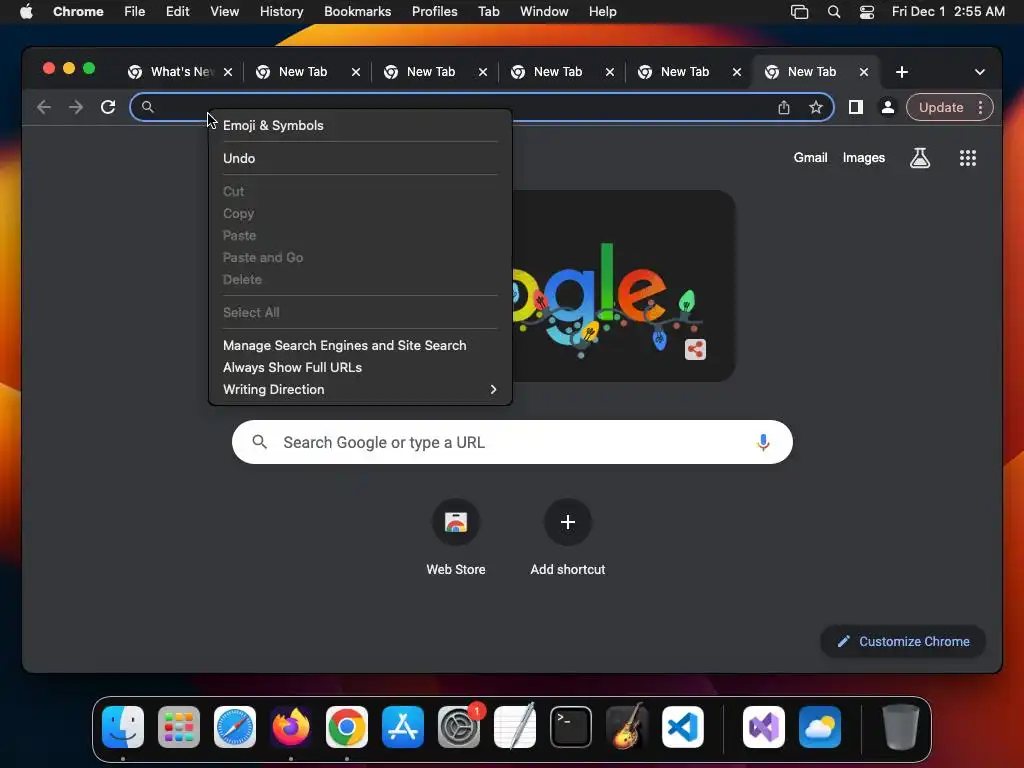Click the Customize Chrome button
The image size is (1024, 768).
point(903,641)
